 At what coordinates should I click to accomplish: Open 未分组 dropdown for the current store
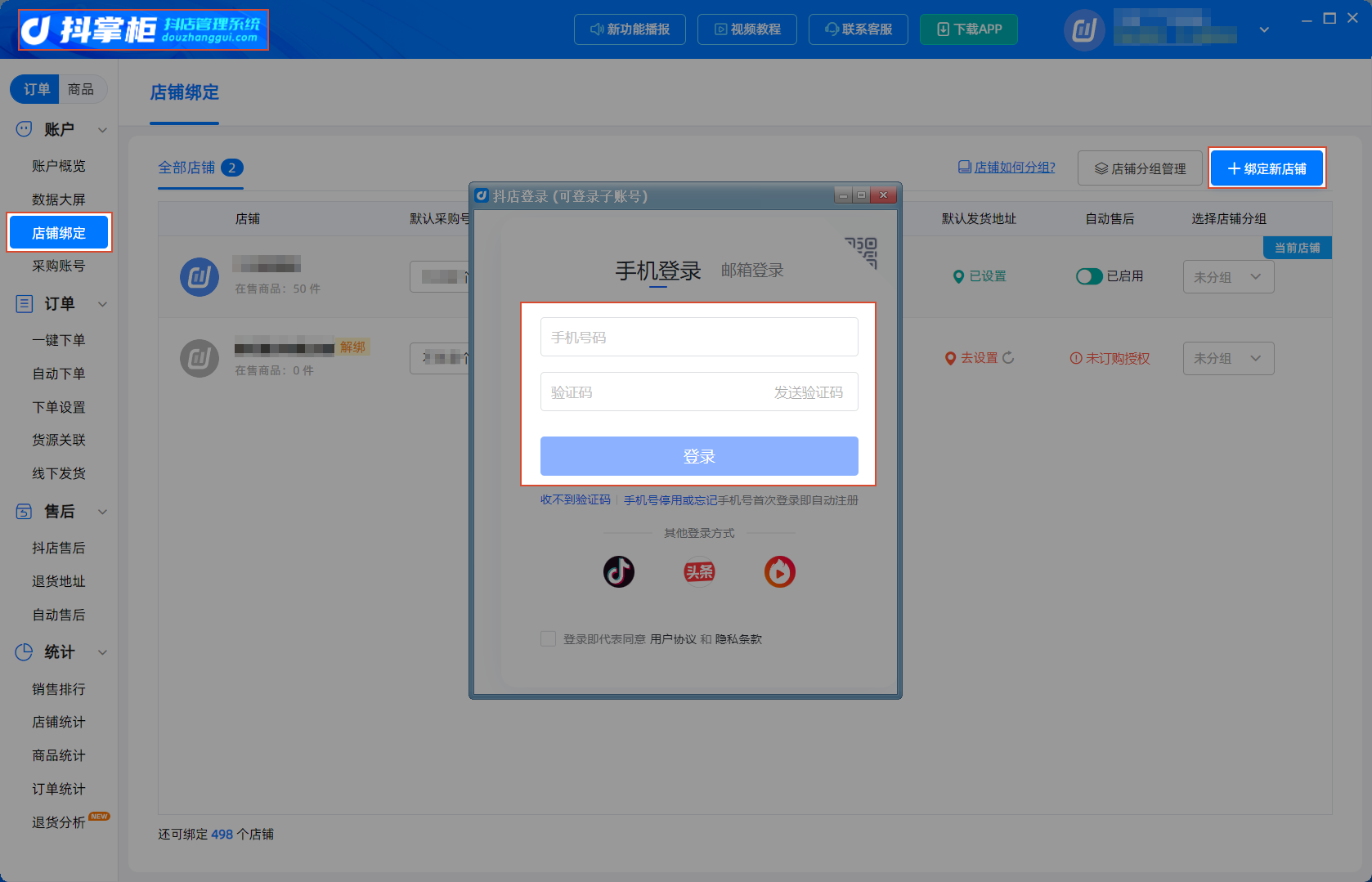click(1228, 277)
